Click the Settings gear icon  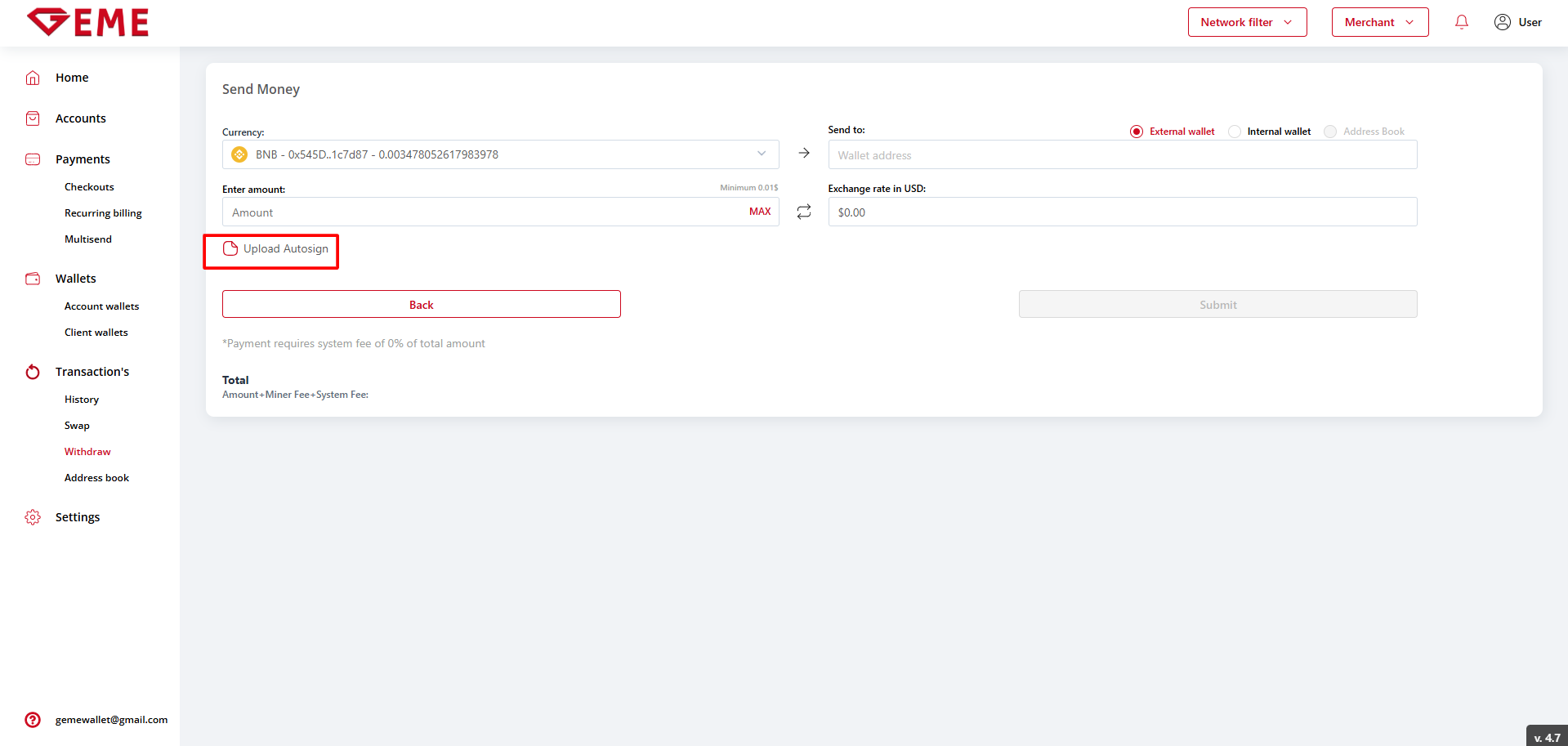click(x=33, y=517)
